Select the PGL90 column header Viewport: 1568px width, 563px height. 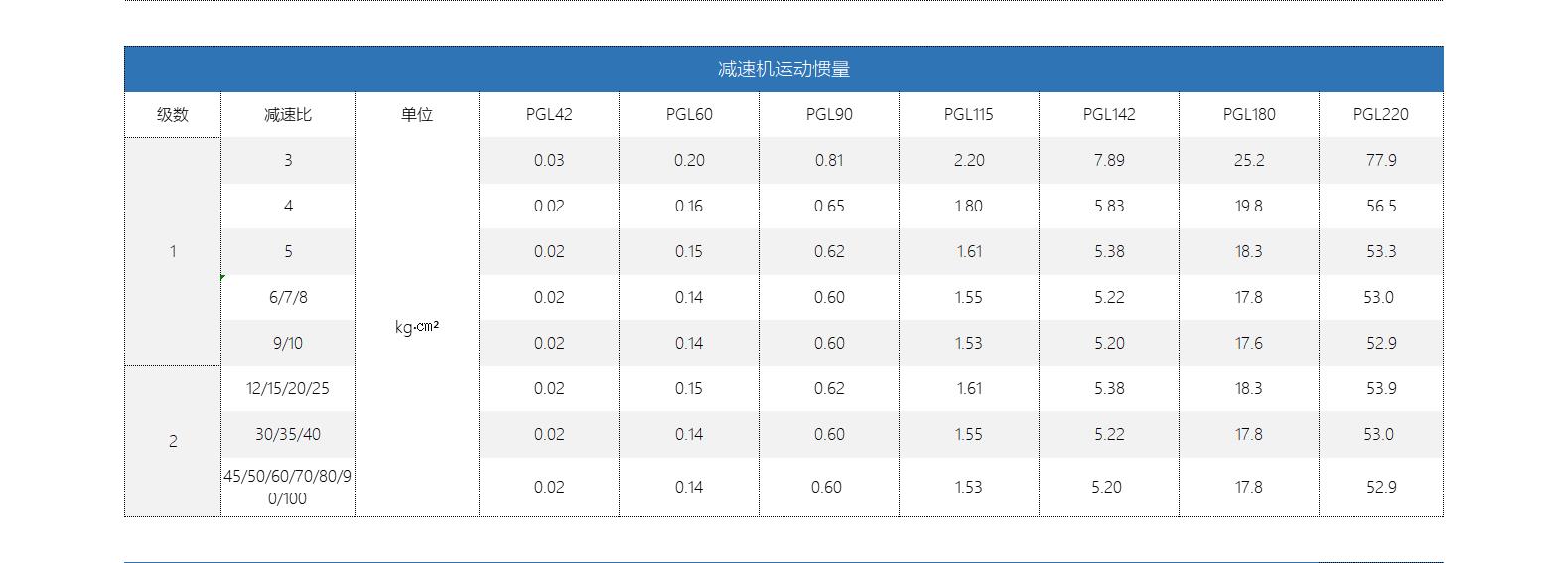(829, 114)
